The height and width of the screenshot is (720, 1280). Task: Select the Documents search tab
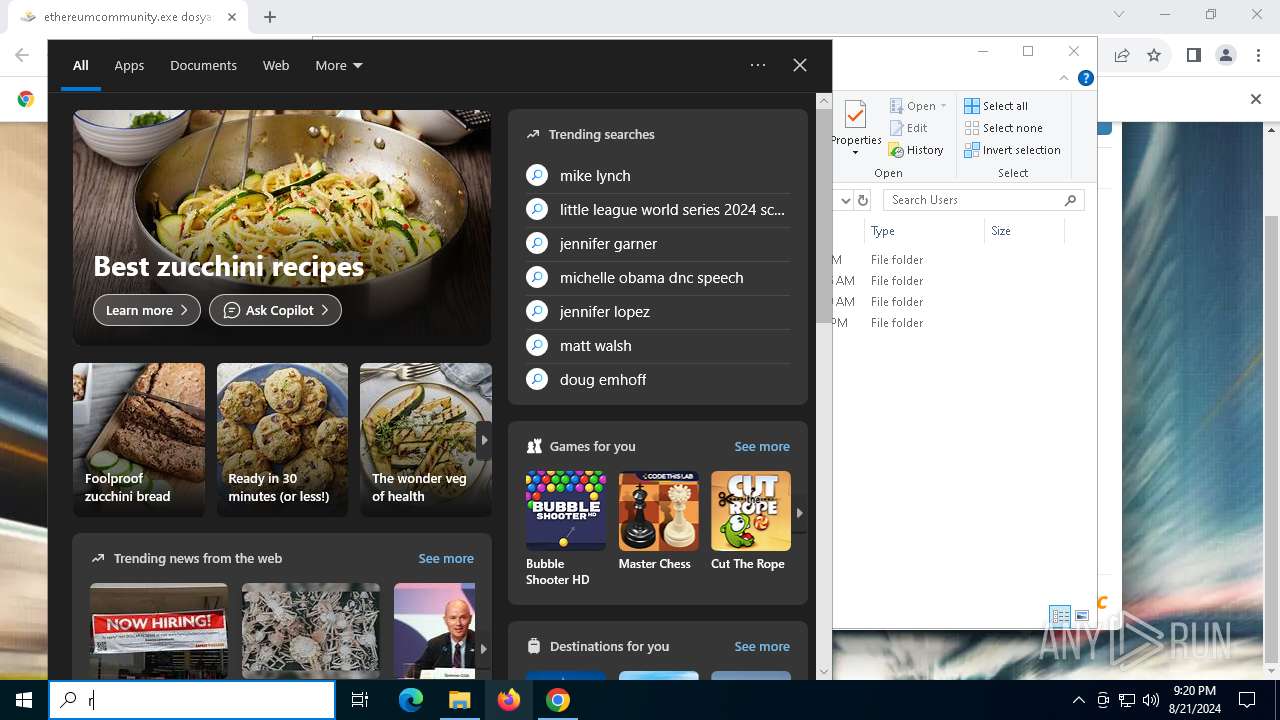203,65
